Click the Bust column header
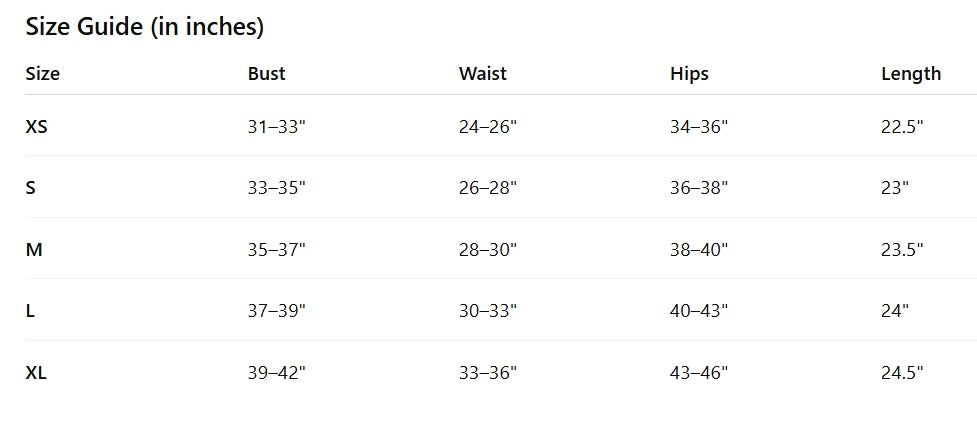 tap(266, 73)
